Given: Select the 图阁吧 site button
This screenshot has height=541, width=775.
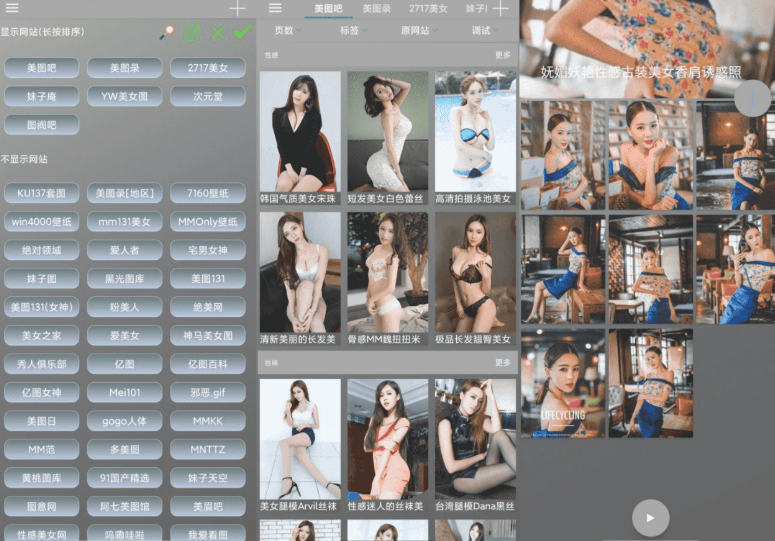Looking at the screenshot, I should [42, 125].
